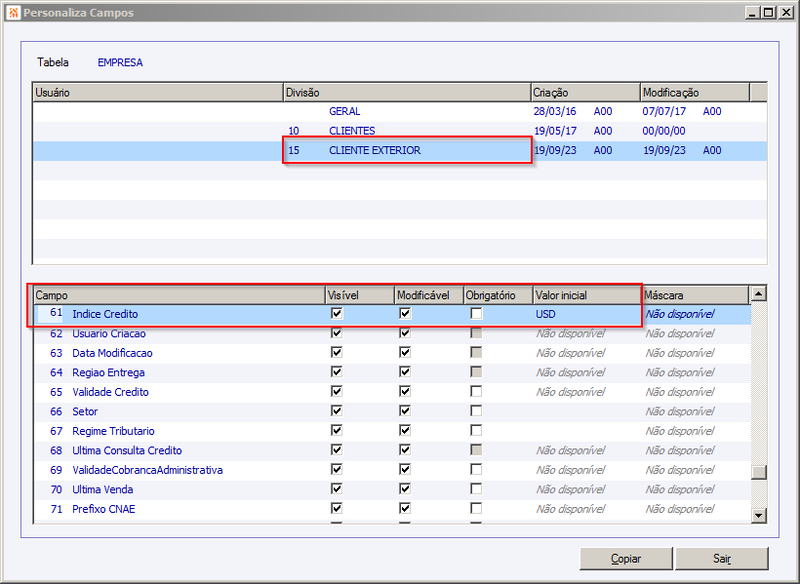Close the Personaliza Campos window
800x584 pixels.
coord(786,12)
